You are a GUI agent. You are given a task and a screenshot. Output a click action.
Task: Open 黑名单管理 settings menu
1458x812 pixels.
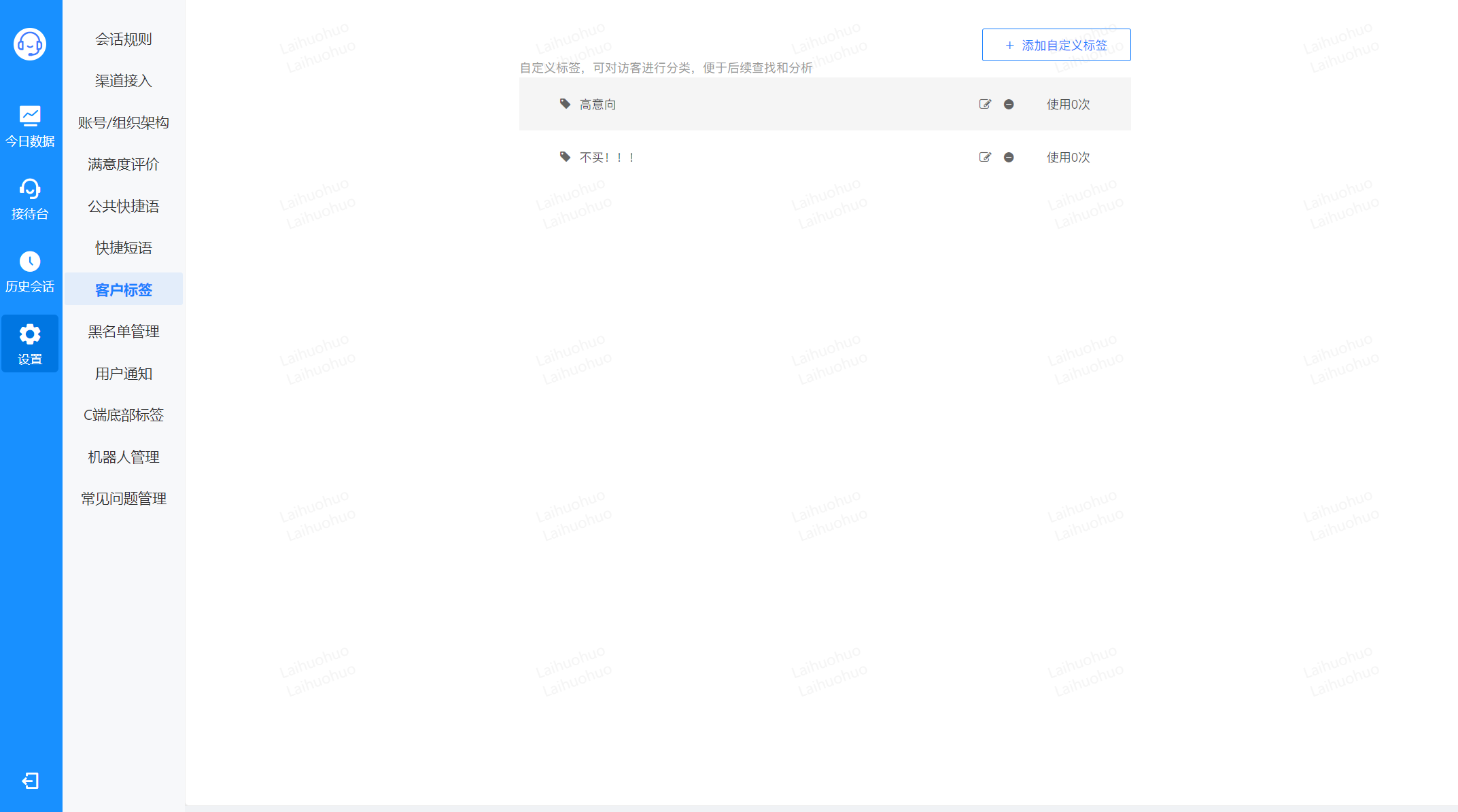[x=123, y=332]
